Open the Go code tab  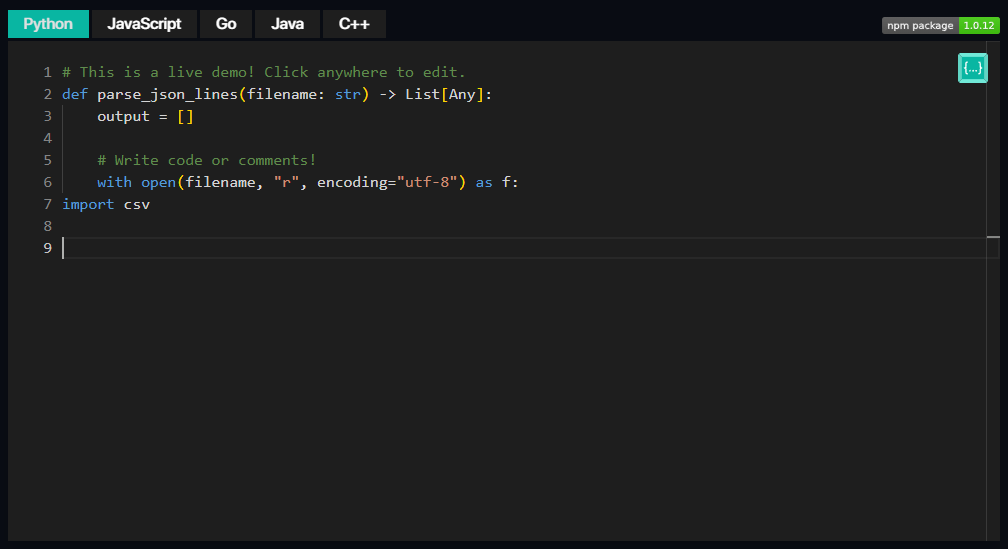point(226,24)
